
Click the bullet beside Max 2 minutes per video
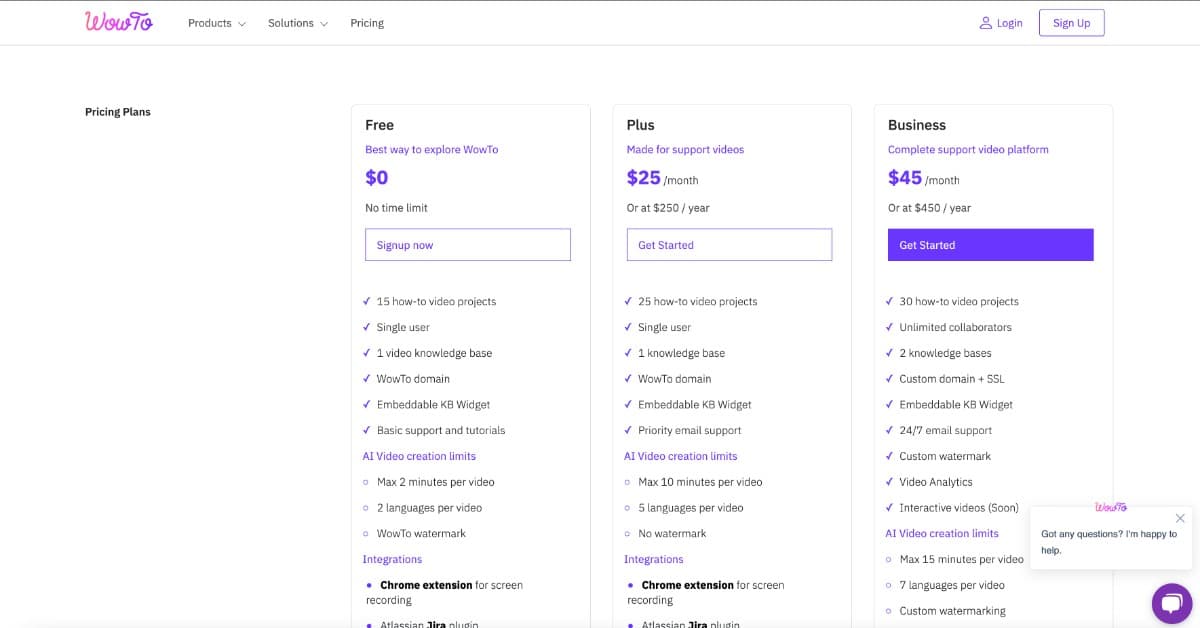tap(366, 482)
